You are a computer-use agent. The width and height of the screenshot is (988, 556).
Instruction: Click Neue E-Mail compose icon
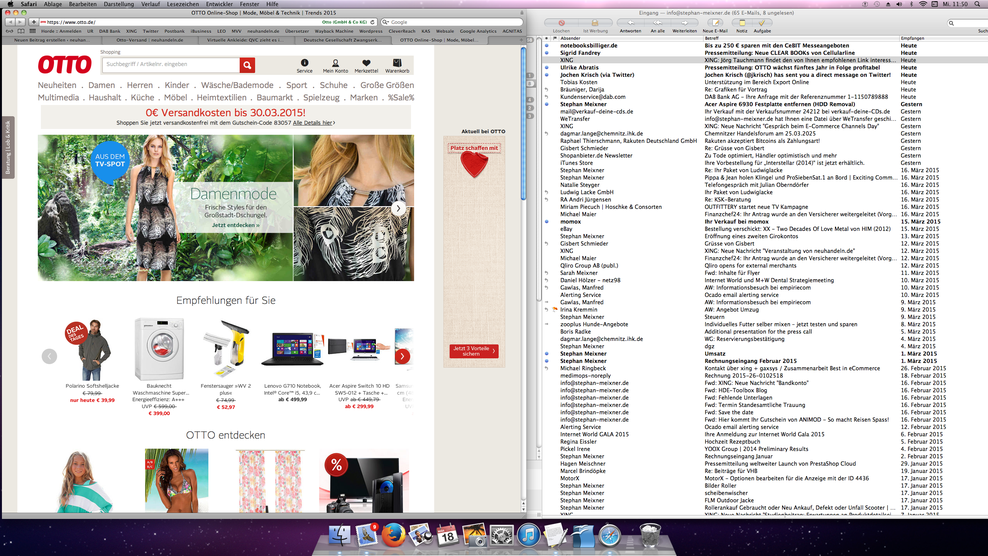715,23
